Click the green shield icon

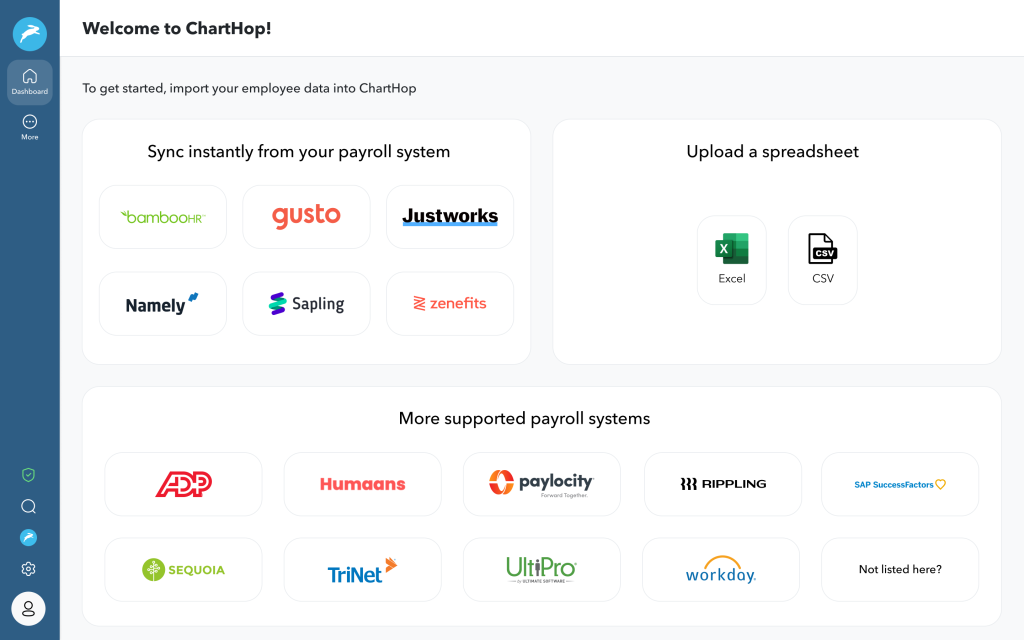coord(29,474)
